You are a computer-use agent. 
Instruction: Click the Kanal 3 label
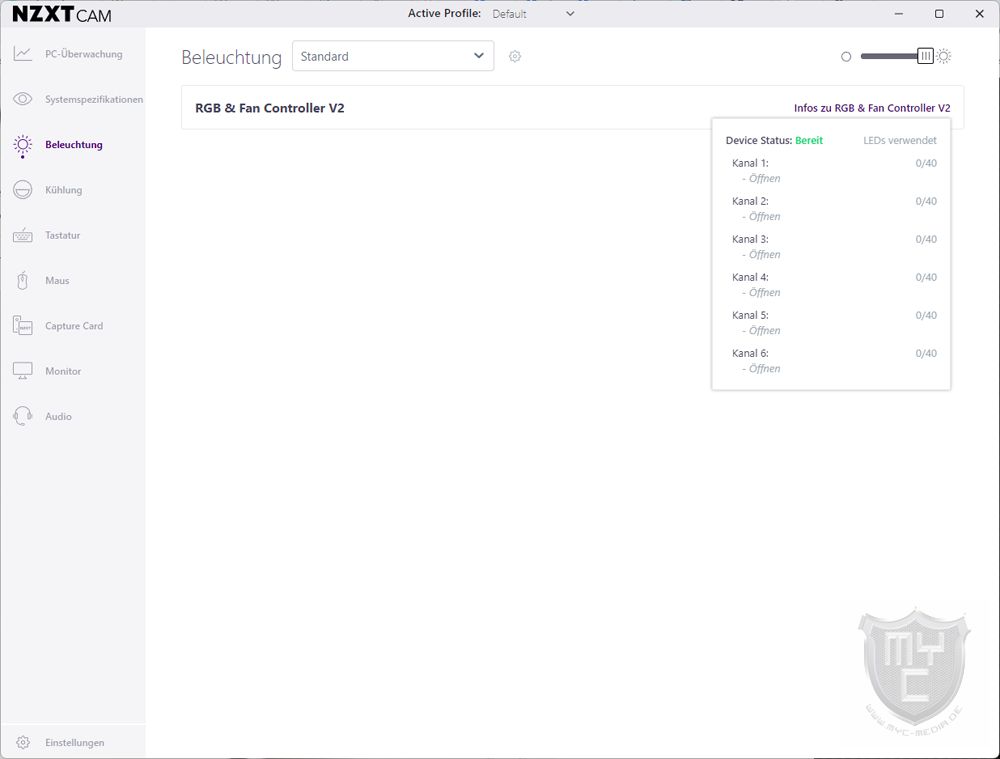750,239
